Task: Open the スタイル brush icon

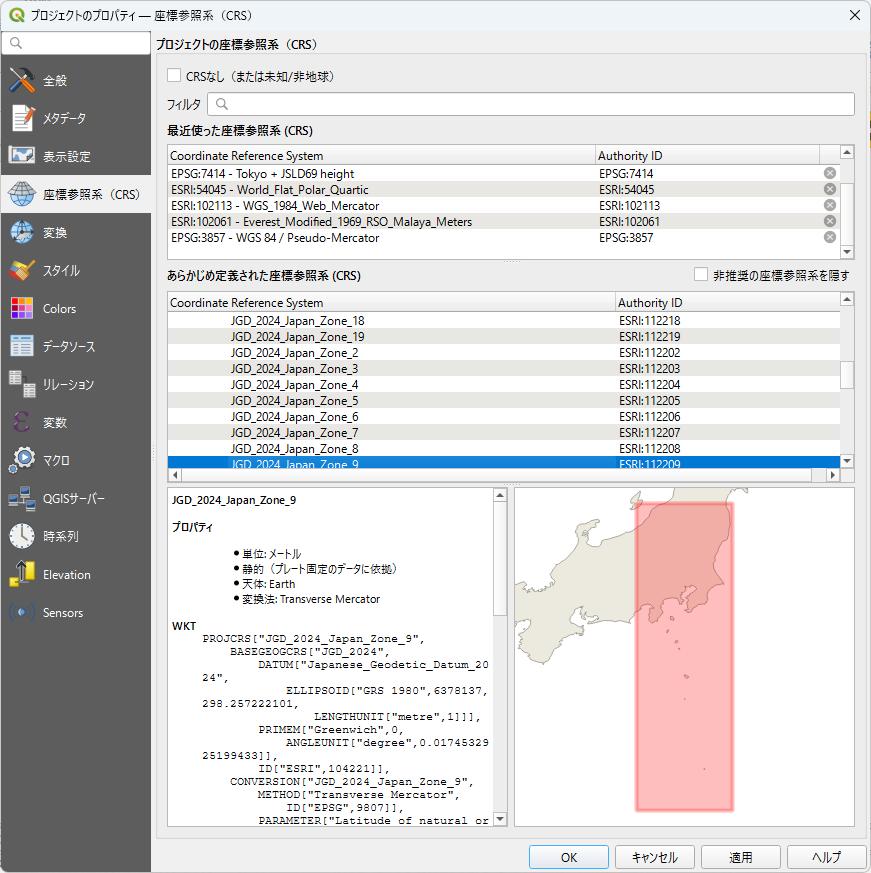Action: [22, 271]
